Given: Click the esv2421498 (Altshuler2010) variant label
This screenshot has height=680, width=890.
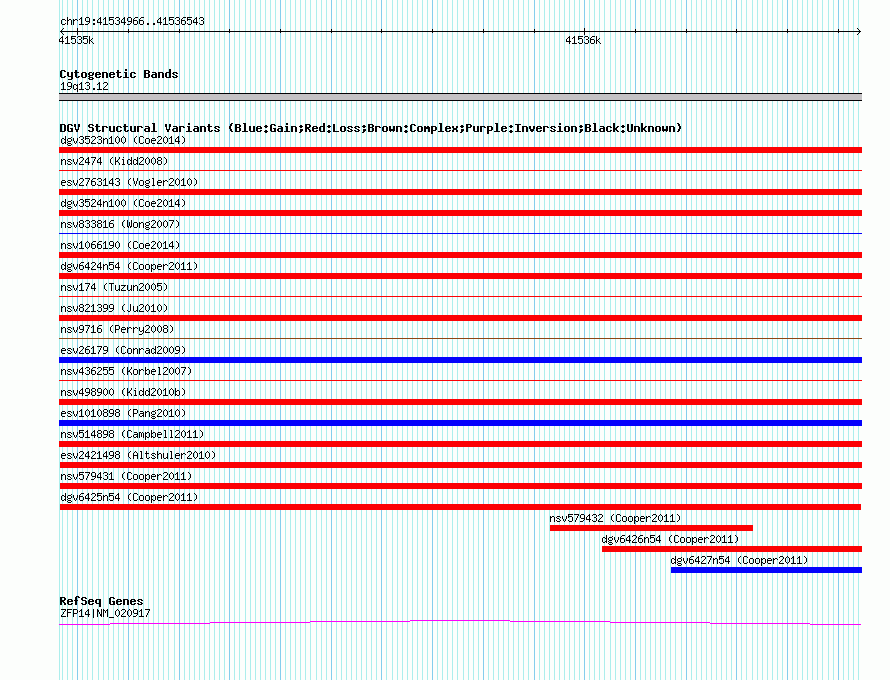Looking at the screenshot, I should [138, 455].
